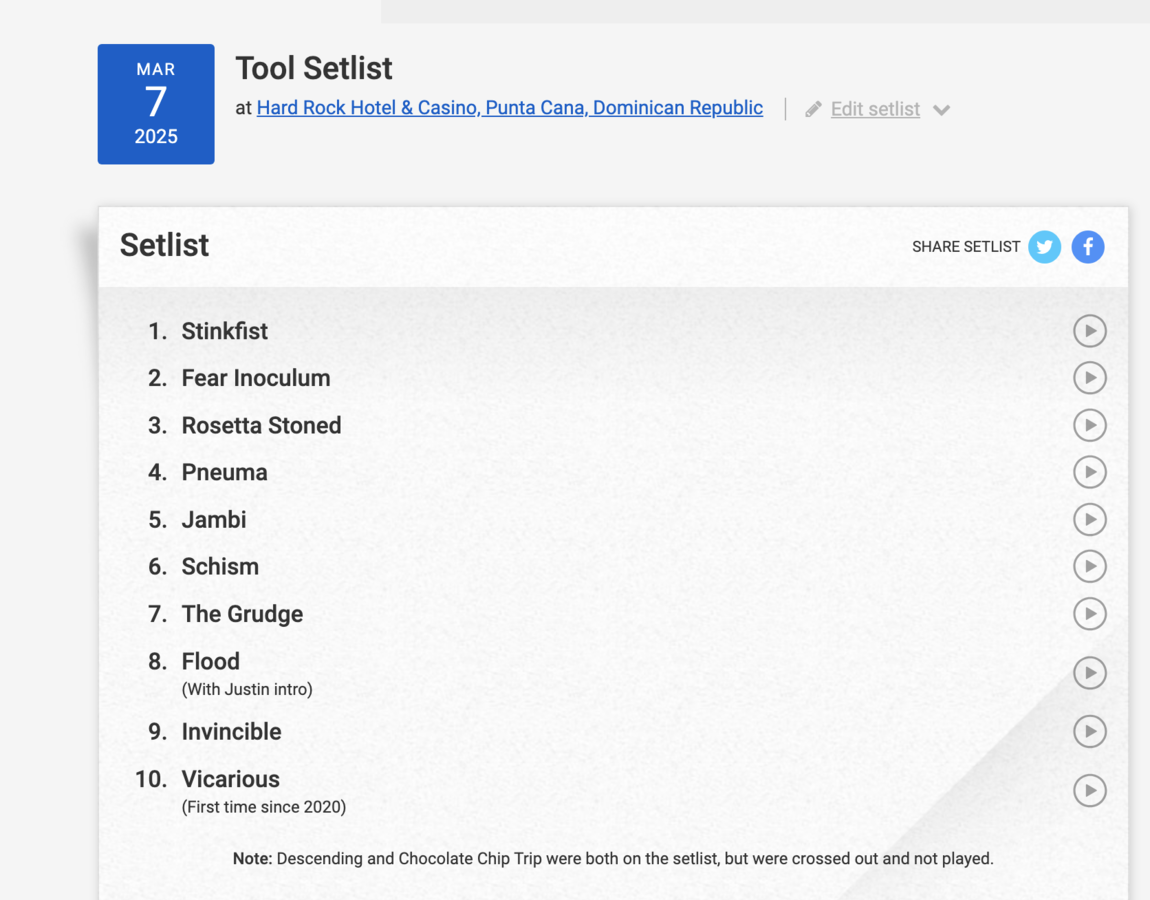
Task: Play the Stinkfist song preview
Action: point(1089,331)
